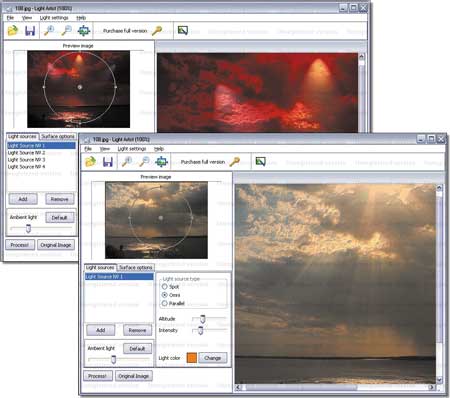This screenshot has height=398, width=450.
Task: Zoom in magnifier in back window toolbar
Action: click(x=49, y=30)
